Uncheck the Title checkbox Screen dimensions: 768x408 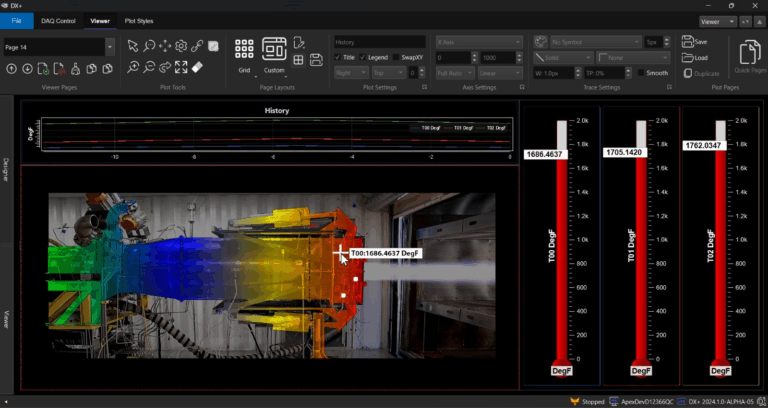339,58
